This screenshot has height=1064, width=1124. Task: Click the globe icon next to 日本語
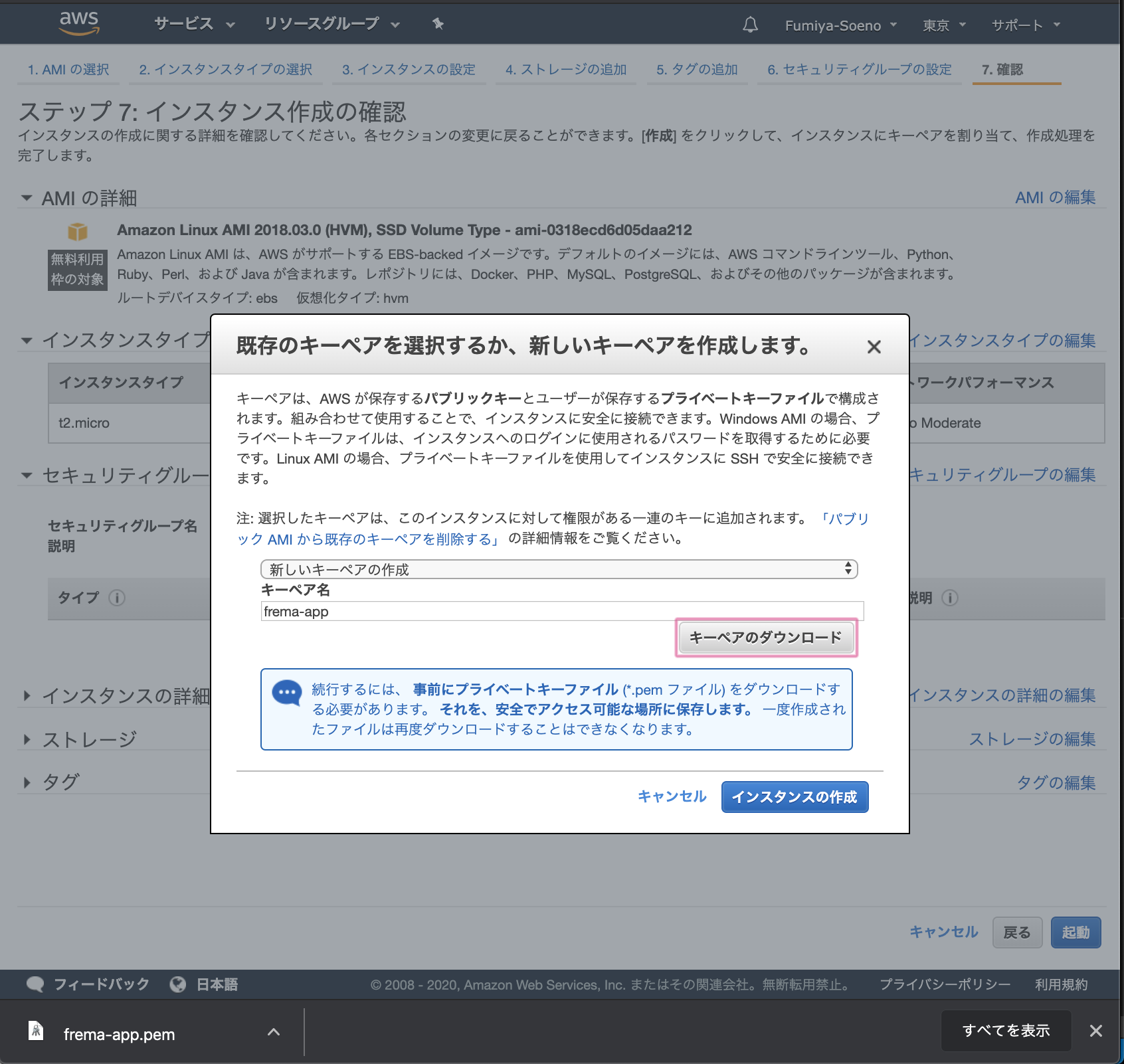177,984
